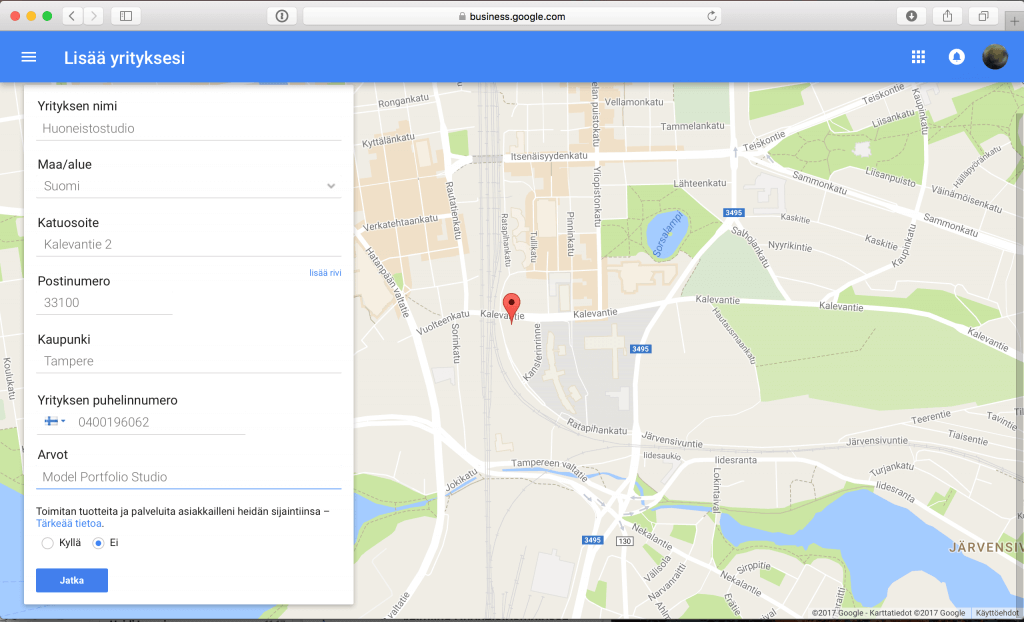The height and width of the screenshot is (622, 1024).
Task: Select the Ei radio button
Action: pos(98,543)
